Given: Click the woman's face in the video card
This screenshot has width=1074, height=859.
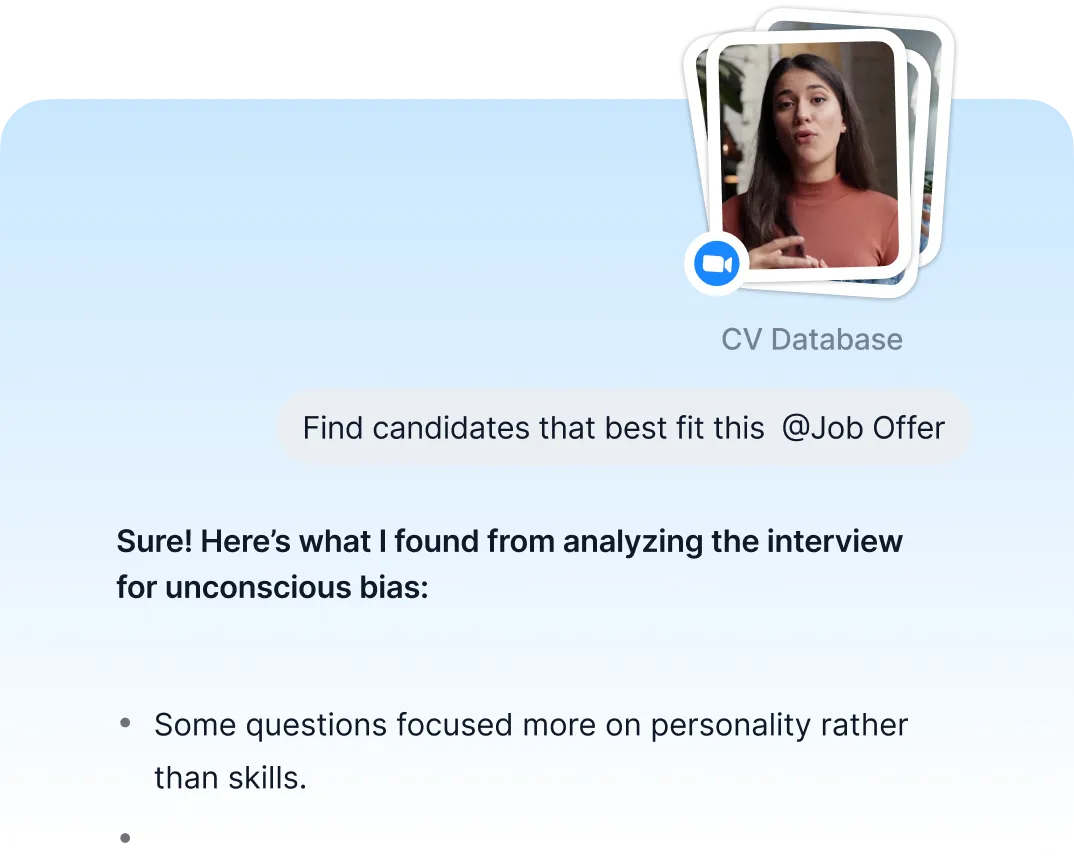Looking at the screenshot, I should coord(806,113).
